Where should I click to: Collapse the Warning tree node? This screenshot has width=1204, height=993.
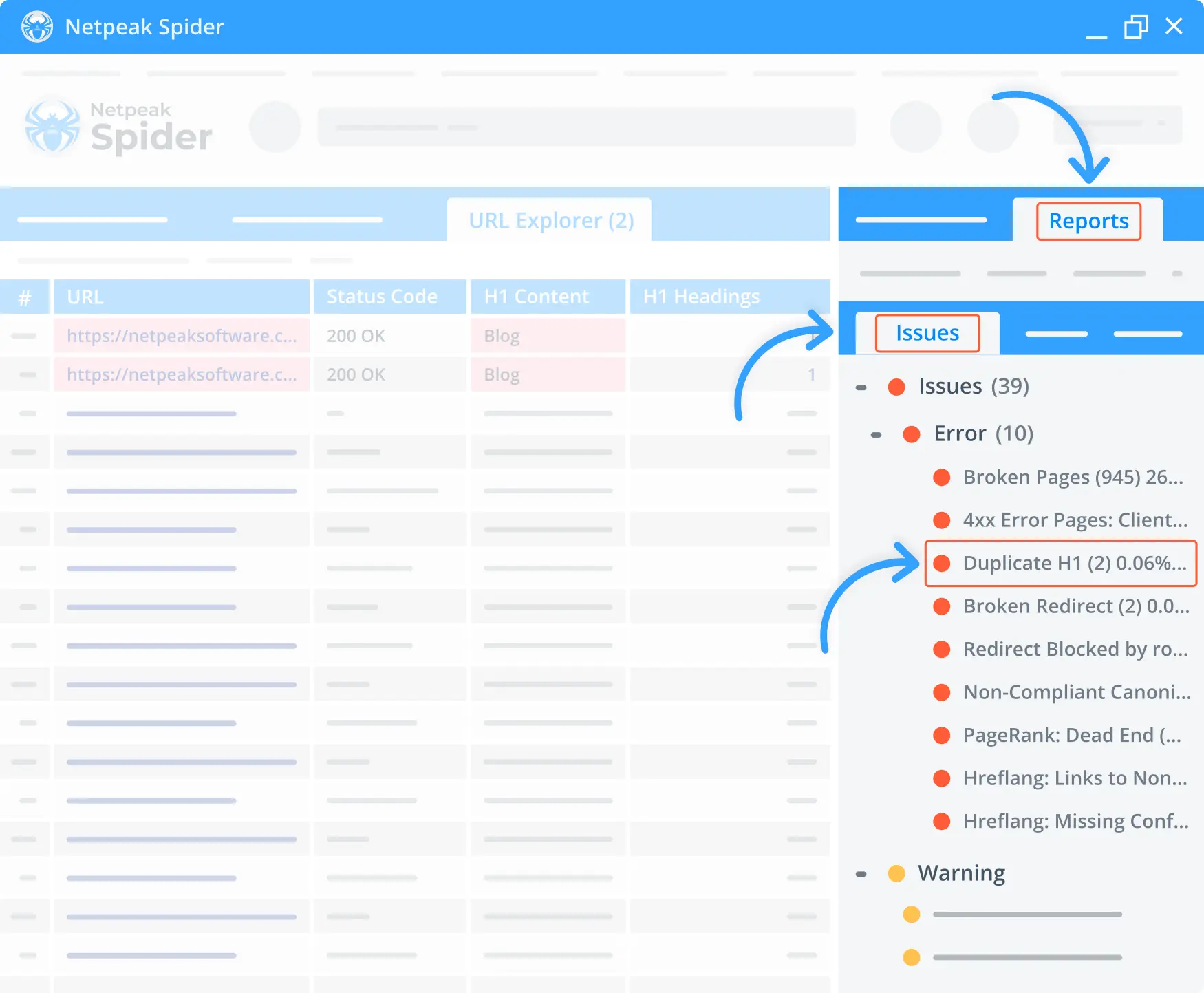point(861,874)
